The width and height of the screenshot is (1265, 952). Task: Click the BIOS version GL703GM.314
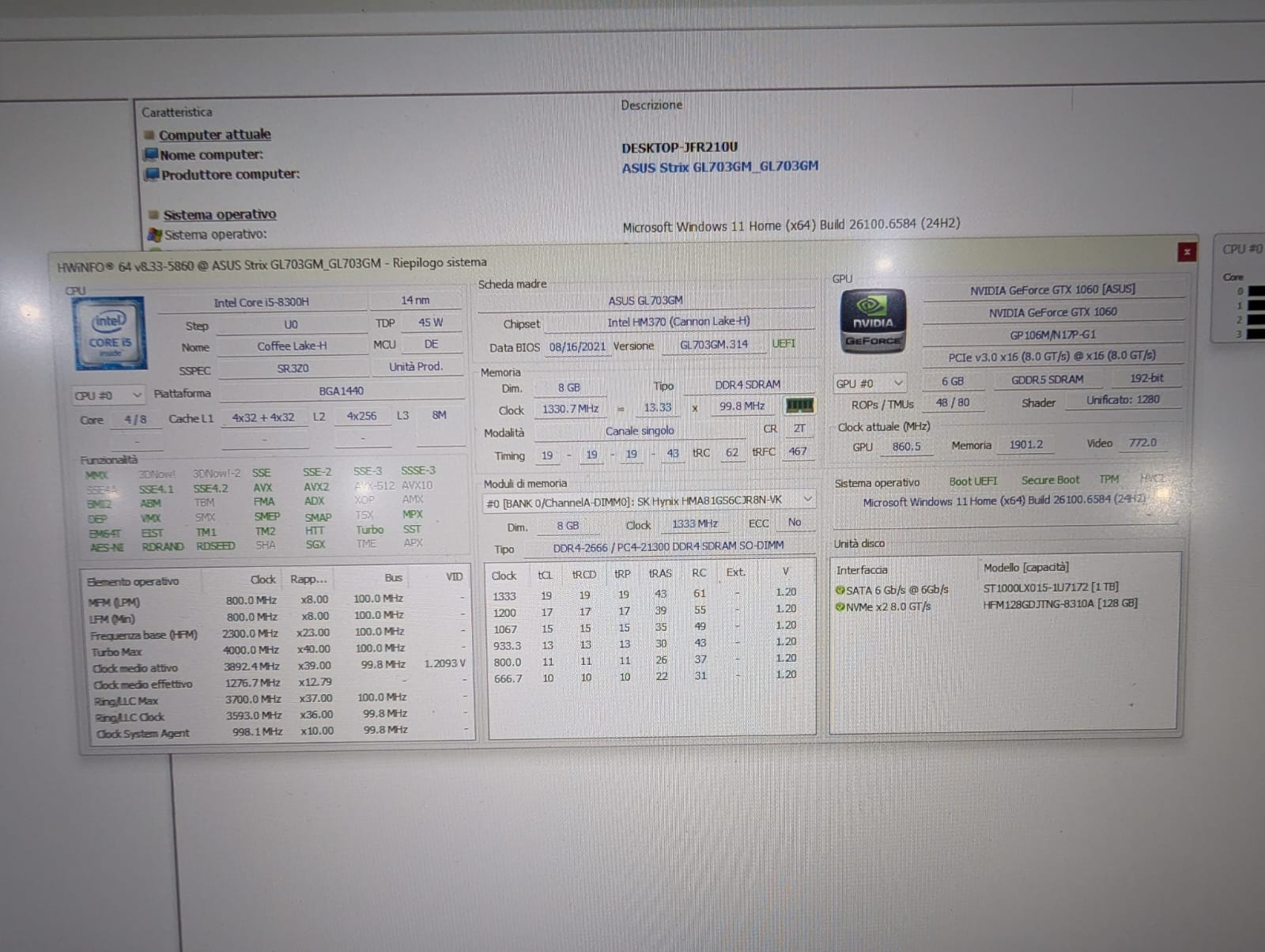(714, 345)
